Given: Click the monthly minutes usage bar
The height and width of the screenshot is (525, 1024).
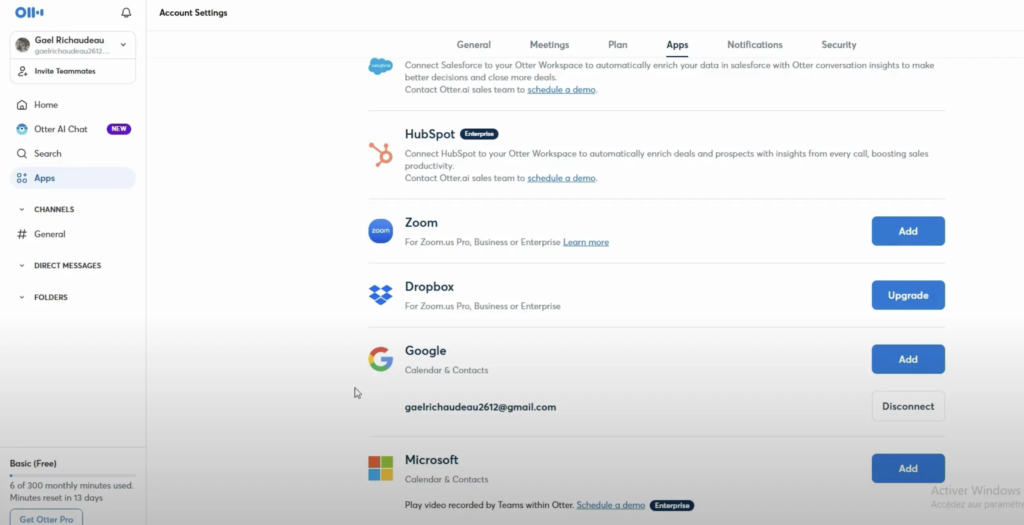Looking at the screenshot, I should (x=72, y=475).
